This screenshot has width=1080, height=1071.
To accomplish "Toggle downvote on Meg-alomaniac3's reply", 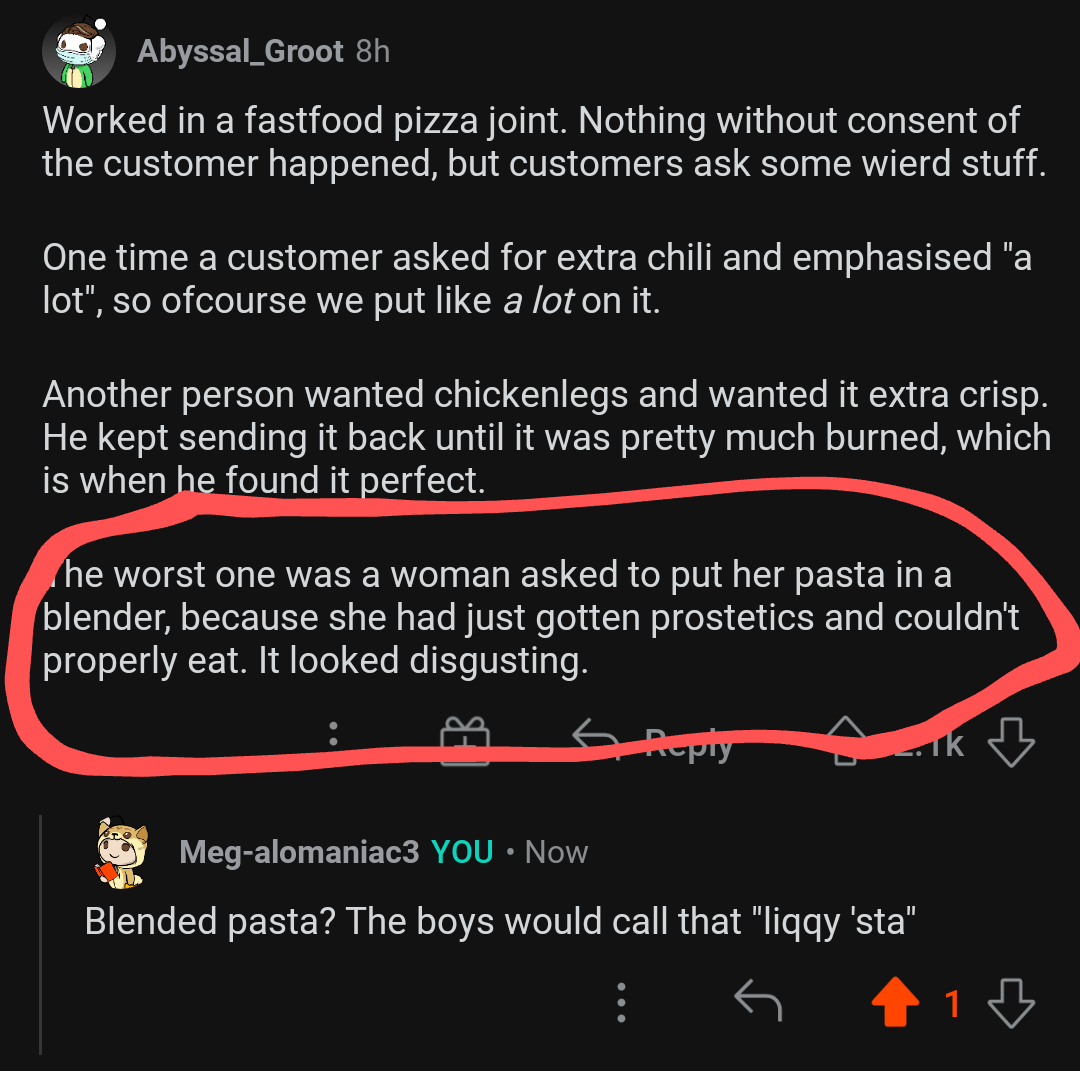I will (x=1013, y=1000).
